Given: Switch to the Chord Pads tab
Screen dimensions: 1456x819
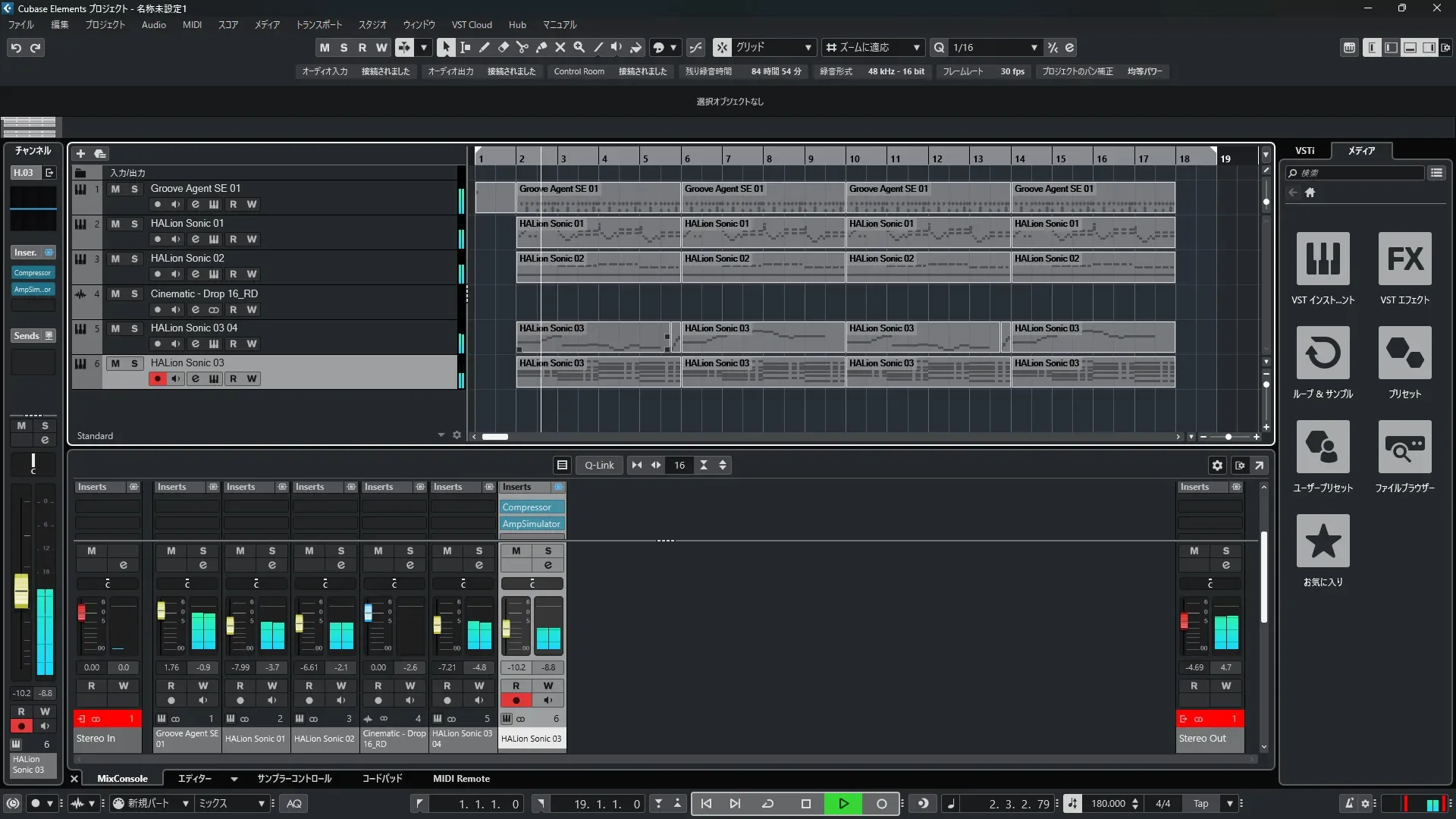Looking at the screenshot, I should pos(381,779).
